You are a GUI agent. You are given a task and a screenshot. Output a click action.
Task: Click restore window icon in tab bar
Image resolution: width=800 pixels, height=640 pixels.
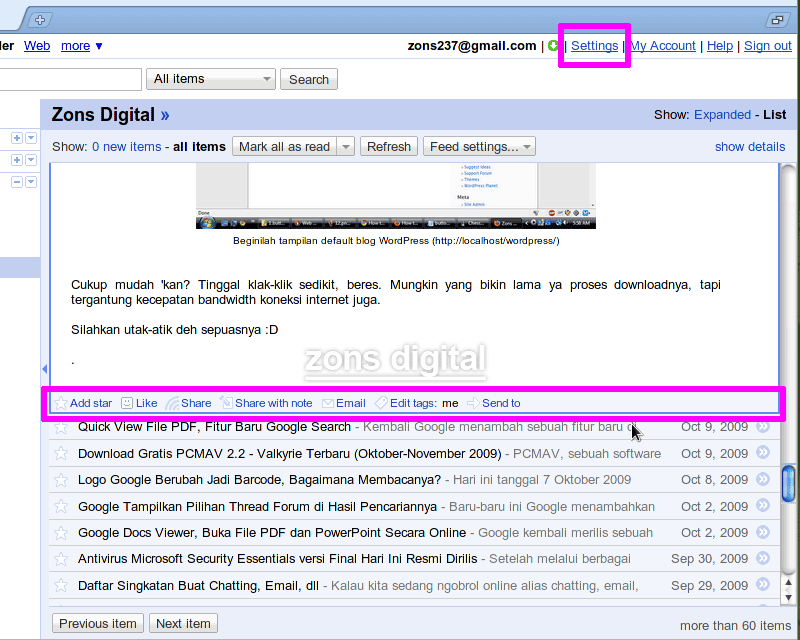[777, 20]
